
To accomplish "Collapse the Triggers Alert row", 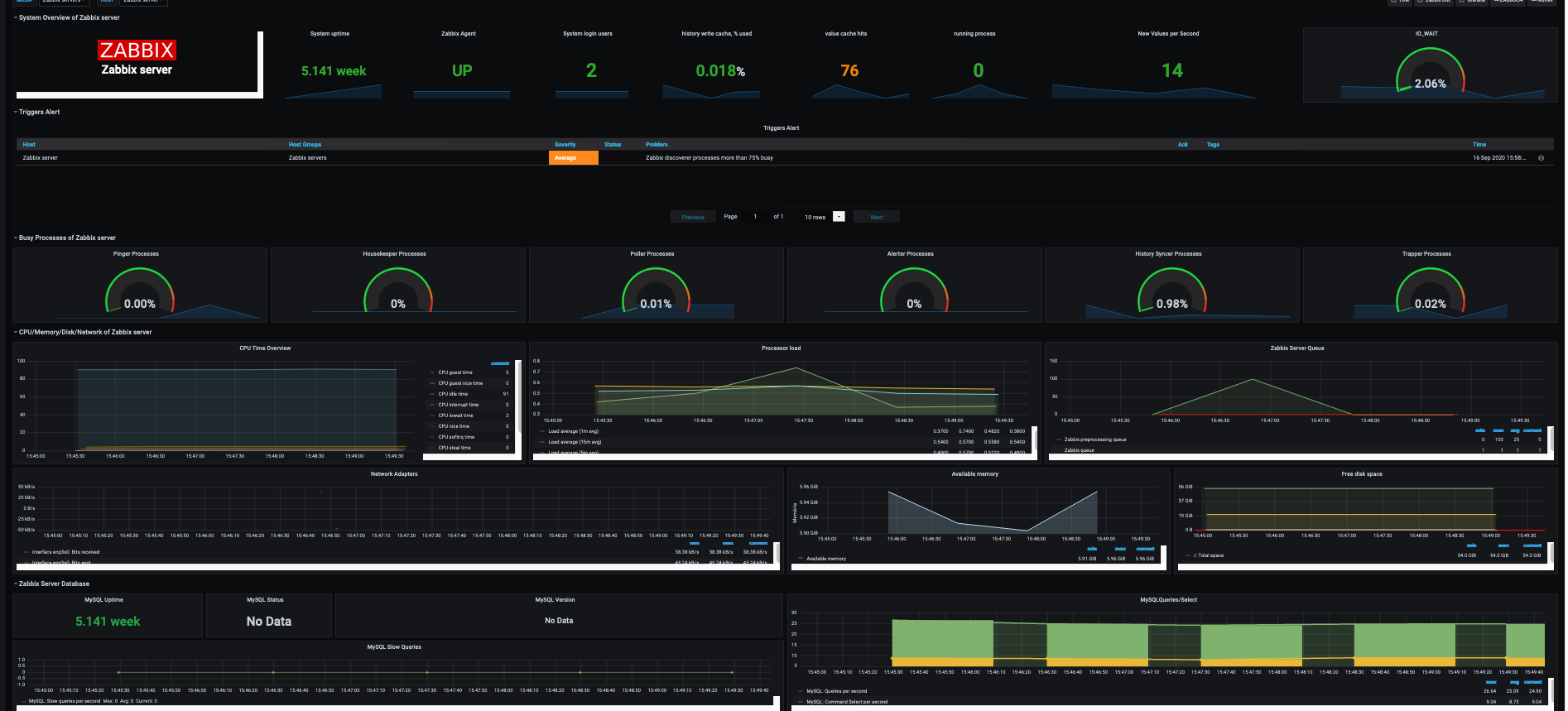I will click(x=39, y=112).
